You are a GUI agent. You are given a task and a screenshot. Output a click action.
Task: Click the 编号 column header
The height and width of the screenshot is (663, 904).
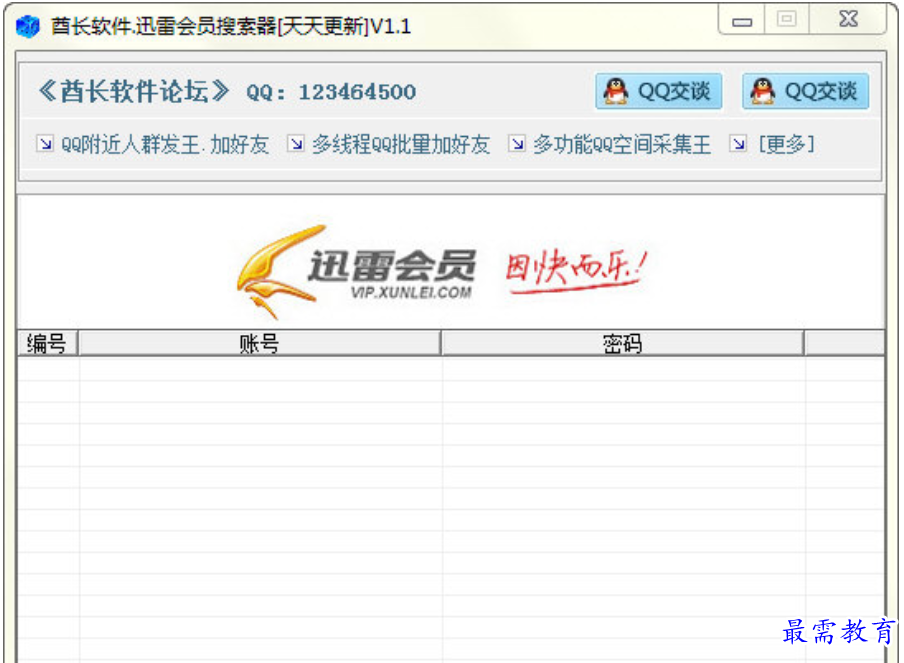coord(47,343)
